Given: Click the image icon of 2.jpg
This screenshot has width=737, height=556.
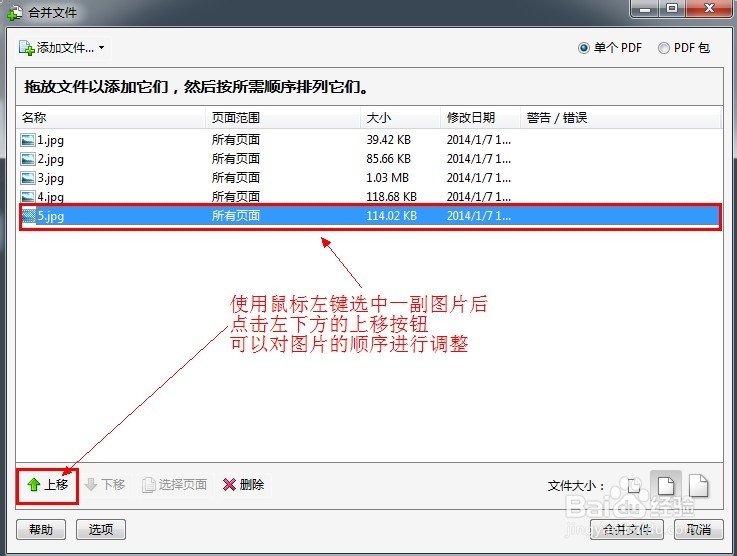Looking at the screenshot, I should [x=28, y=159].
